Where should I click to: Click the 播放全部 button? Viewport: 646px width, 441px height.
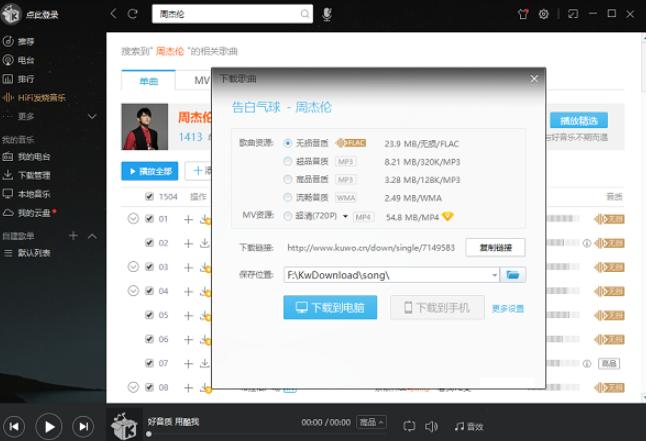[x=150, y=171]
